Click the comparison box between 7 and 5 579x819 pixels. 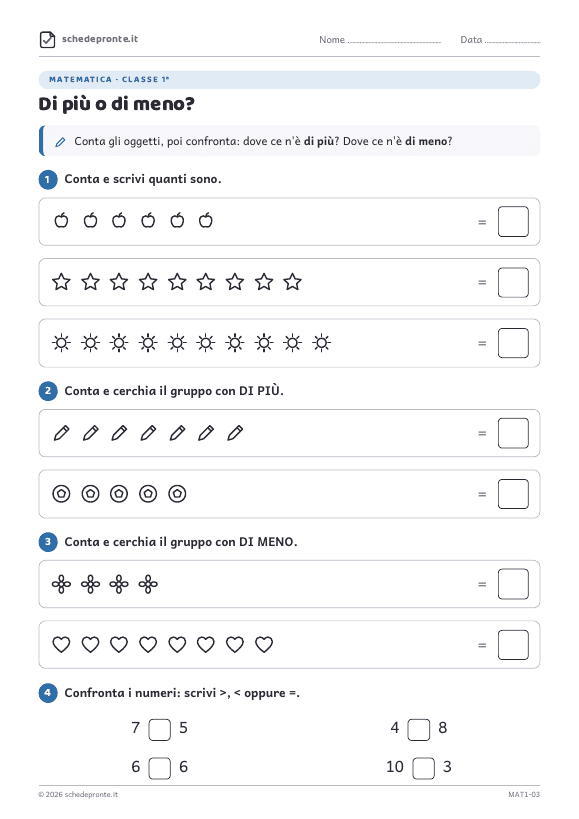160,730
